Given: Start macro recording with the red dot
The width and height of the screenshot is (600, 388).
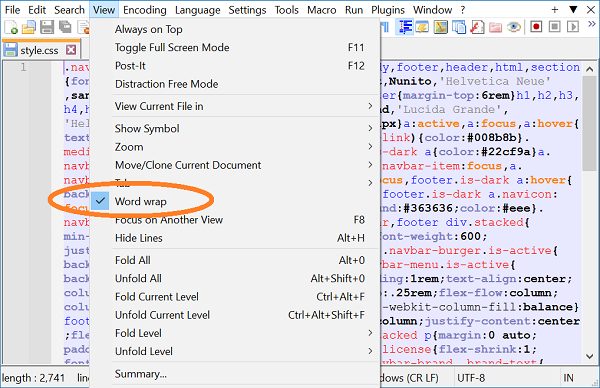Looking at the screenshot, I should click(x=536, y=27).
